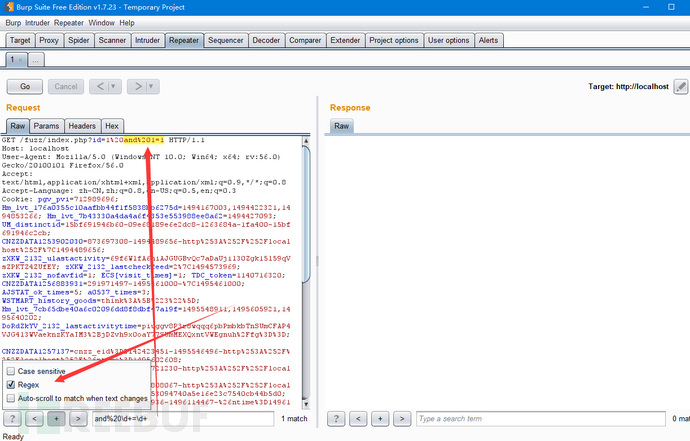Expand the back history dropdown arrow
Image resolution: width=690 pixels, height=441 pixels.
pos(114,87)
